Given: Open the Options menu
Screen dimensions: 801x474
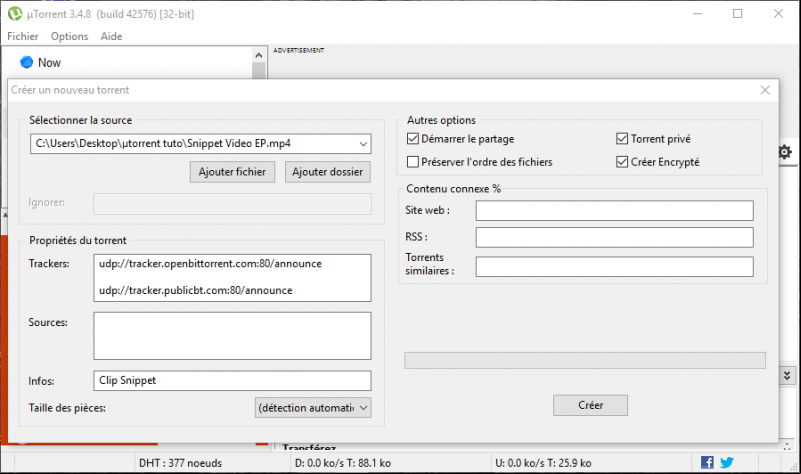Looking at the screenshot, I should [69, 36].
